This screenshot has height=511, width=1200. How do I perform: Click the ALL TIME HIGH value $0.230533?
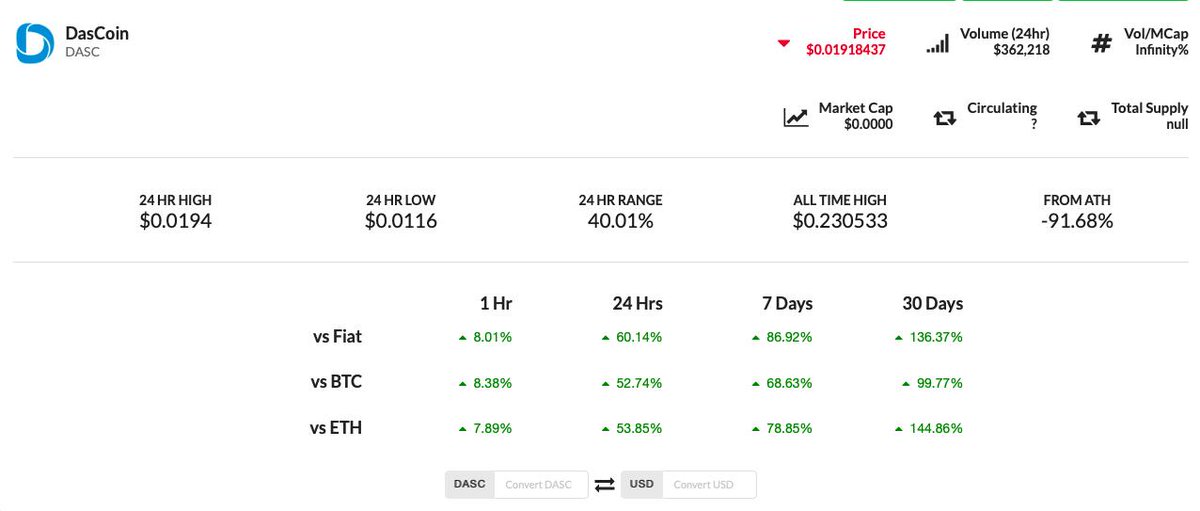click(x=840, y=221)
